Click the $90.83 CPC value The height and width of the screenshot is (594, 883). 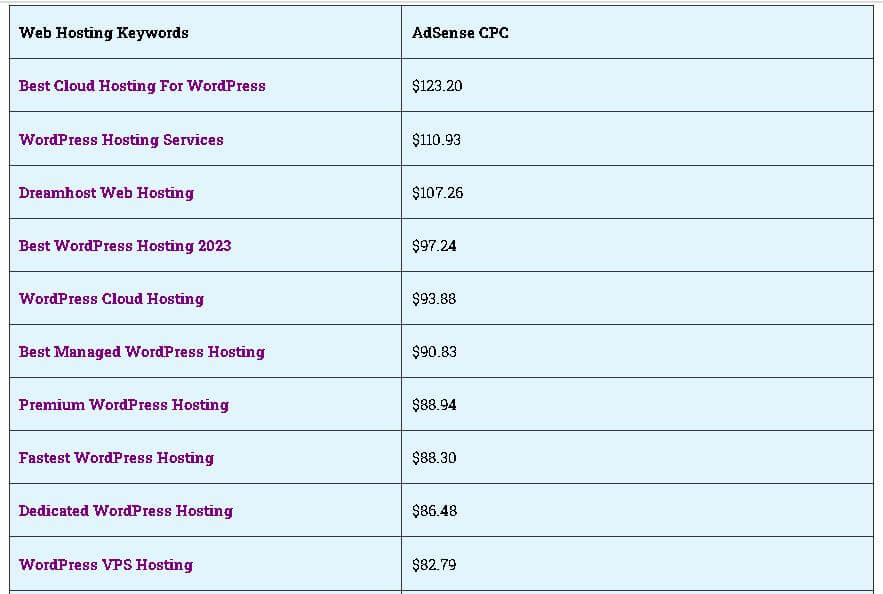tap(434, 352)
